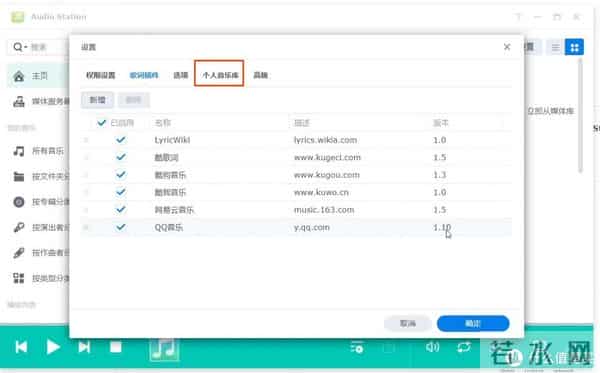
Task: Select the www.kugeci.com description cell
Action: [x=327, y=157]
